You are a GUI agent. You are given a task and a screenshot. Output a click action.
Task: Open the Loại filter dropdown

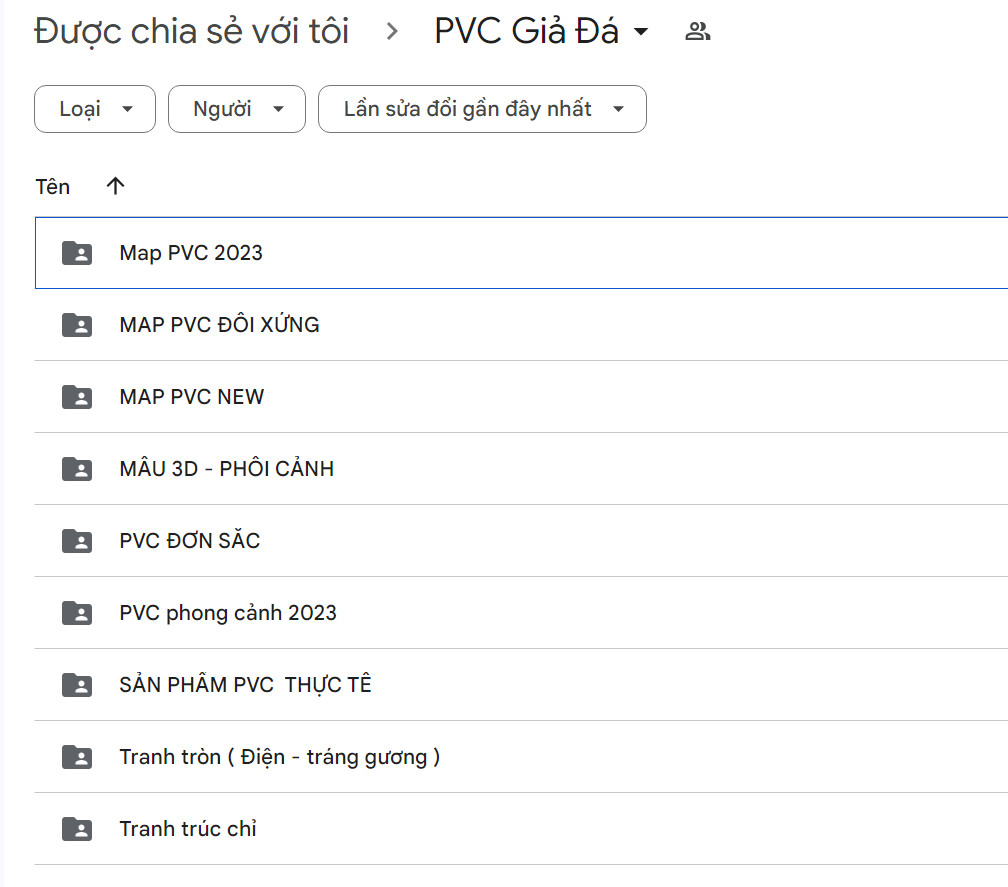click(x=95, y=109)
